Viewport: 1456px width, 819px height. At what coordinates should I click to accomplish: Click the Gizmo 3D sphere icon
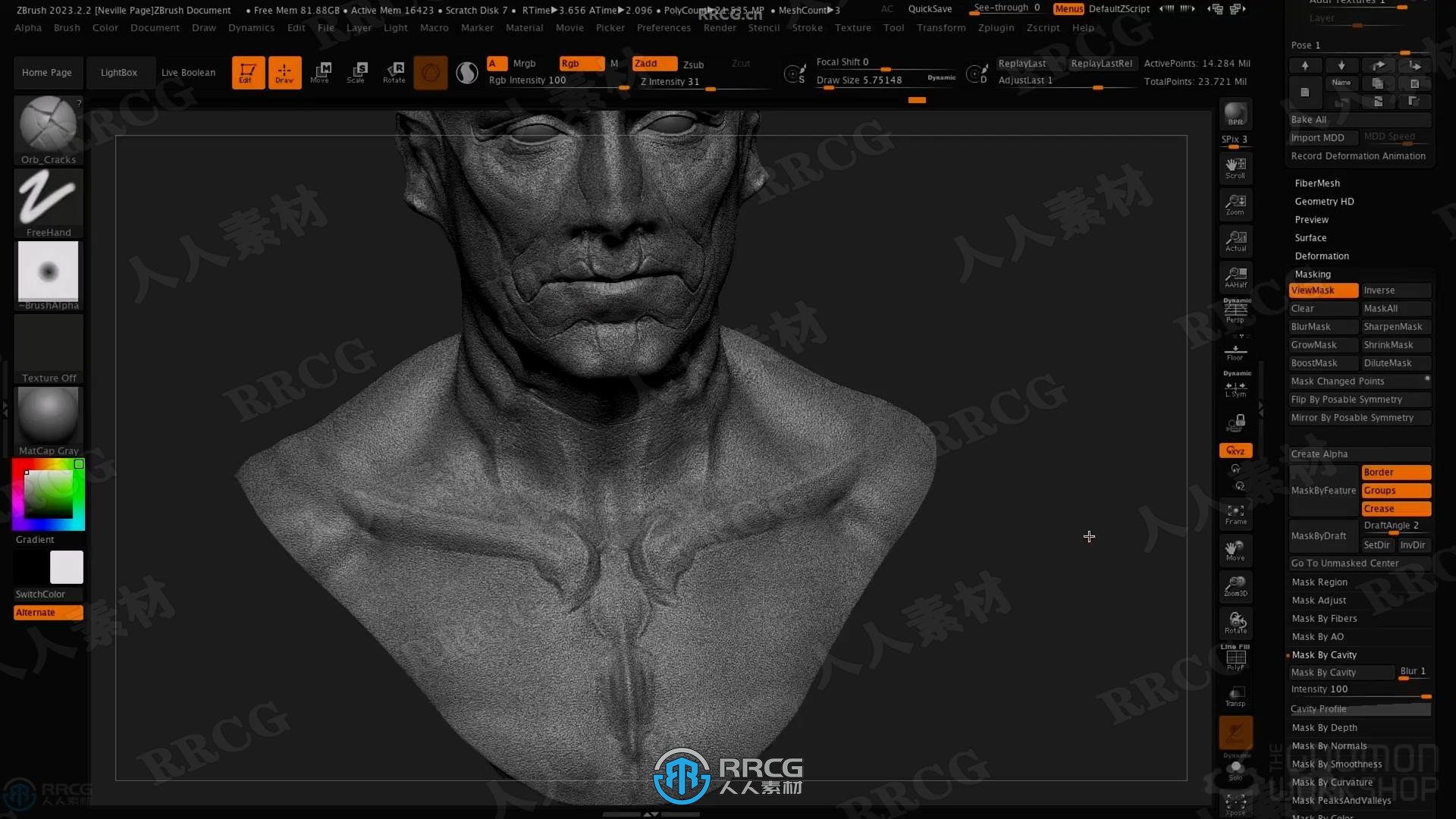[x=431, y=73]
